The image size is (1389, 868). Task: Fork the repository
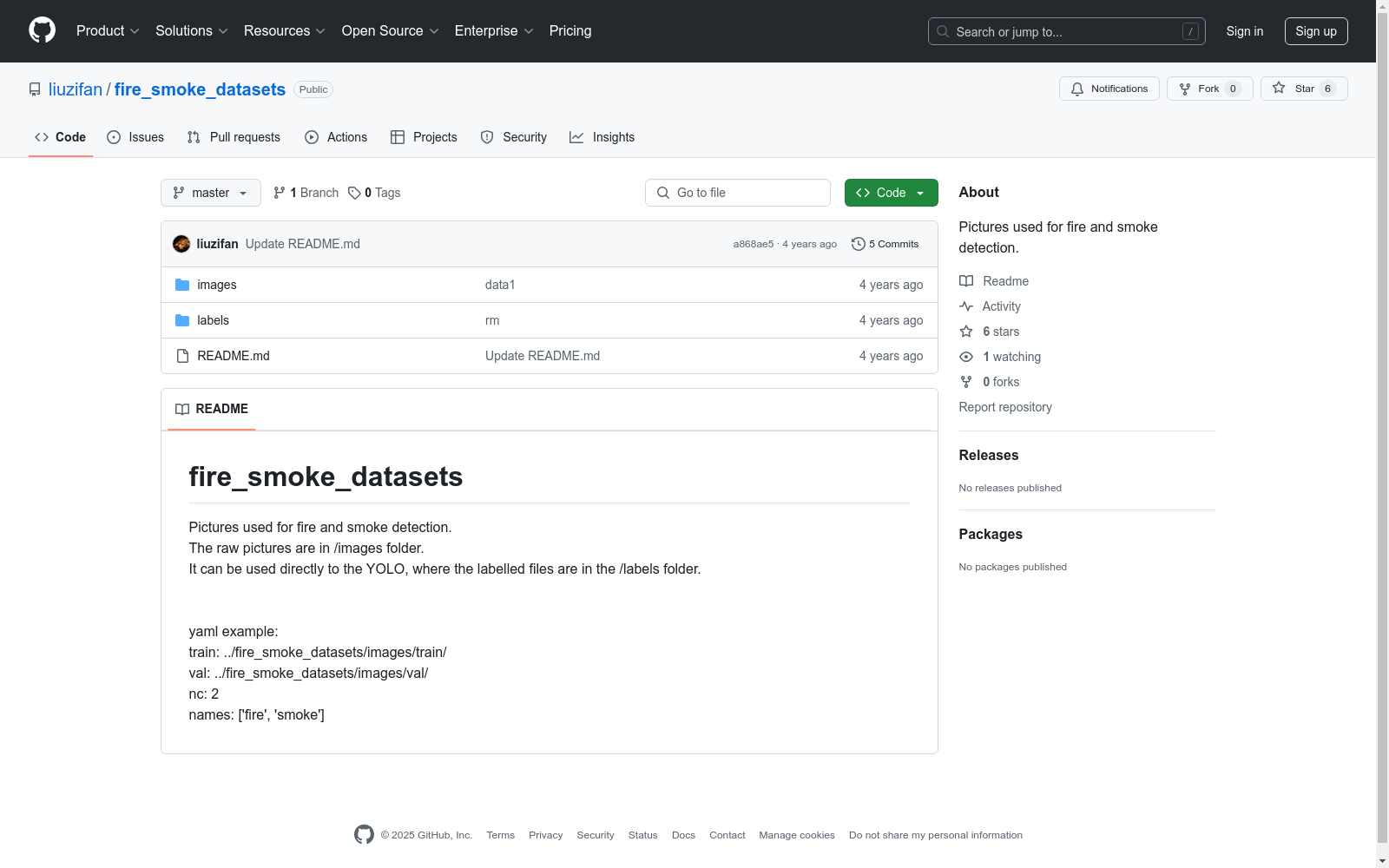(x=1209, y=89)
